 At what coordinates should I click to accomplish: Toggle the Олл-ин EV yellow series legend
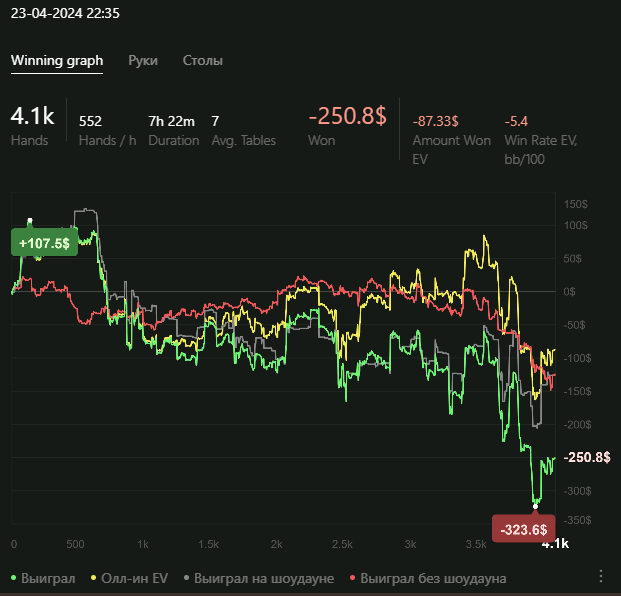point(130,579)
